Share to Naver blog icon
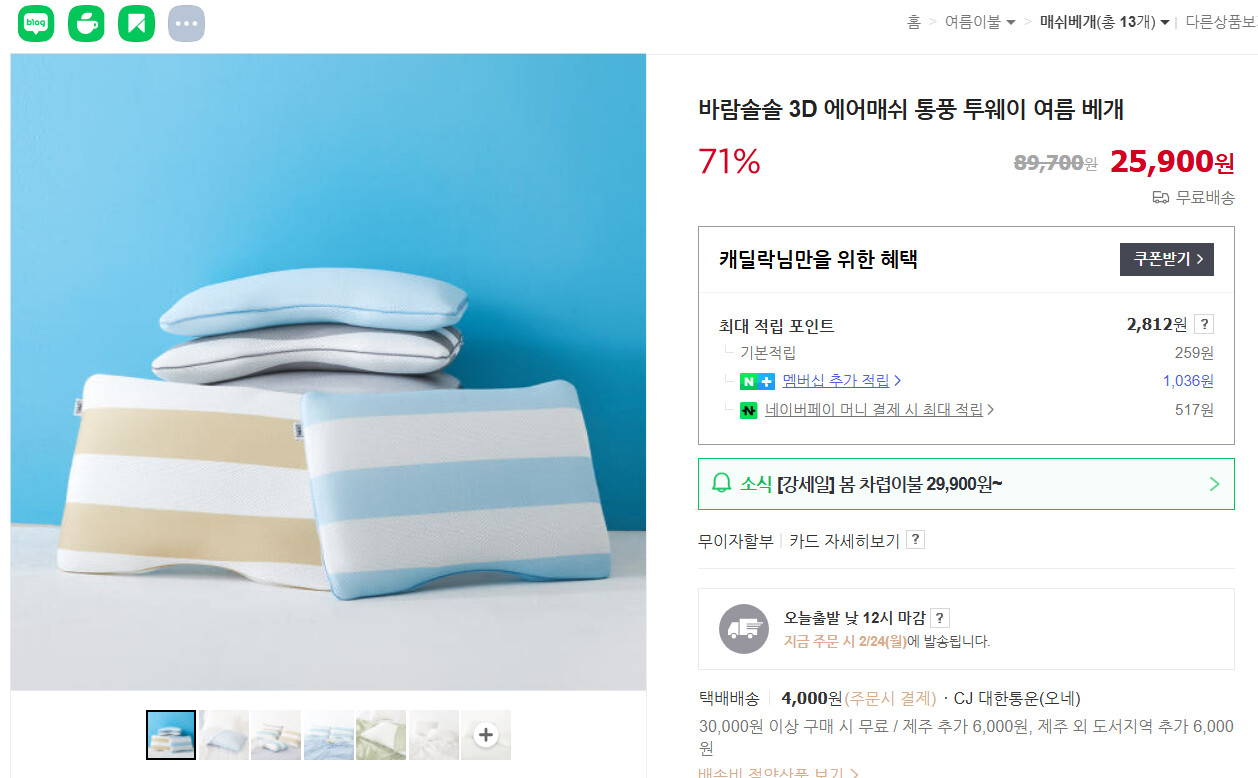The width and height of the screenshot is (1258, 778). [x=36, y=23]
